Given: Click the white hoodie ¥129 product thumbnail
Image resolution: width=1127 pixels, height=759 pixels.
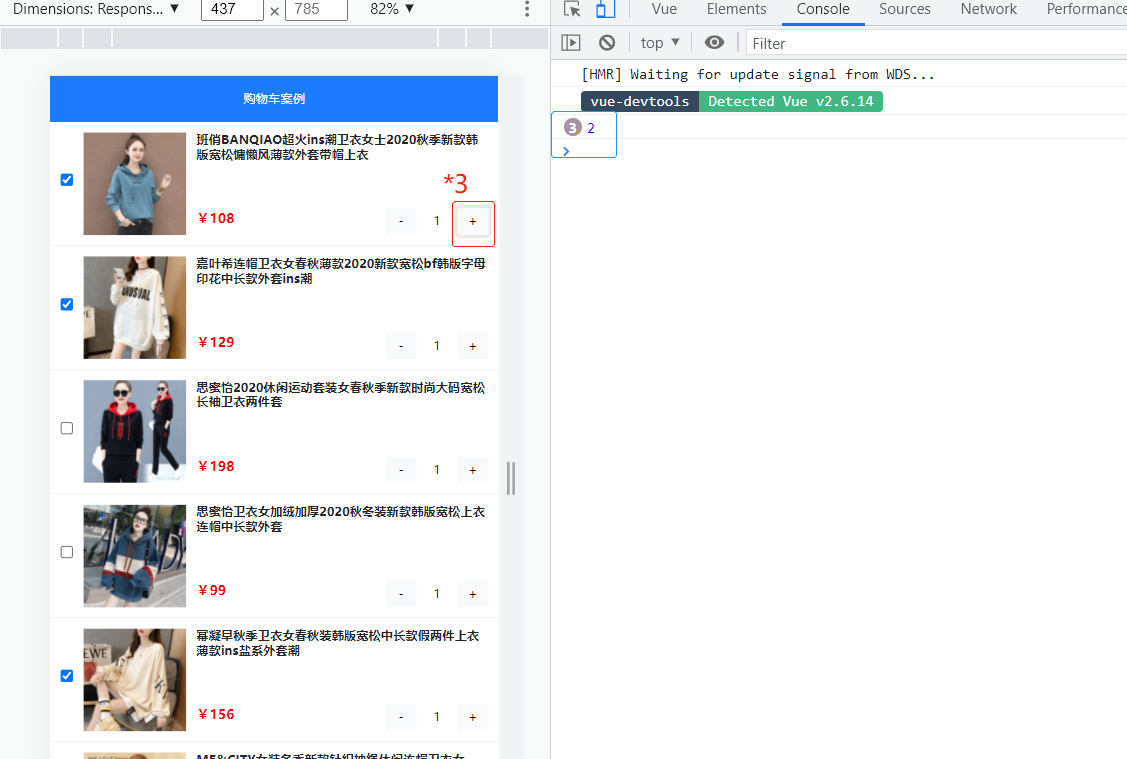Looking at the screenshot, I should pos(134,308).
